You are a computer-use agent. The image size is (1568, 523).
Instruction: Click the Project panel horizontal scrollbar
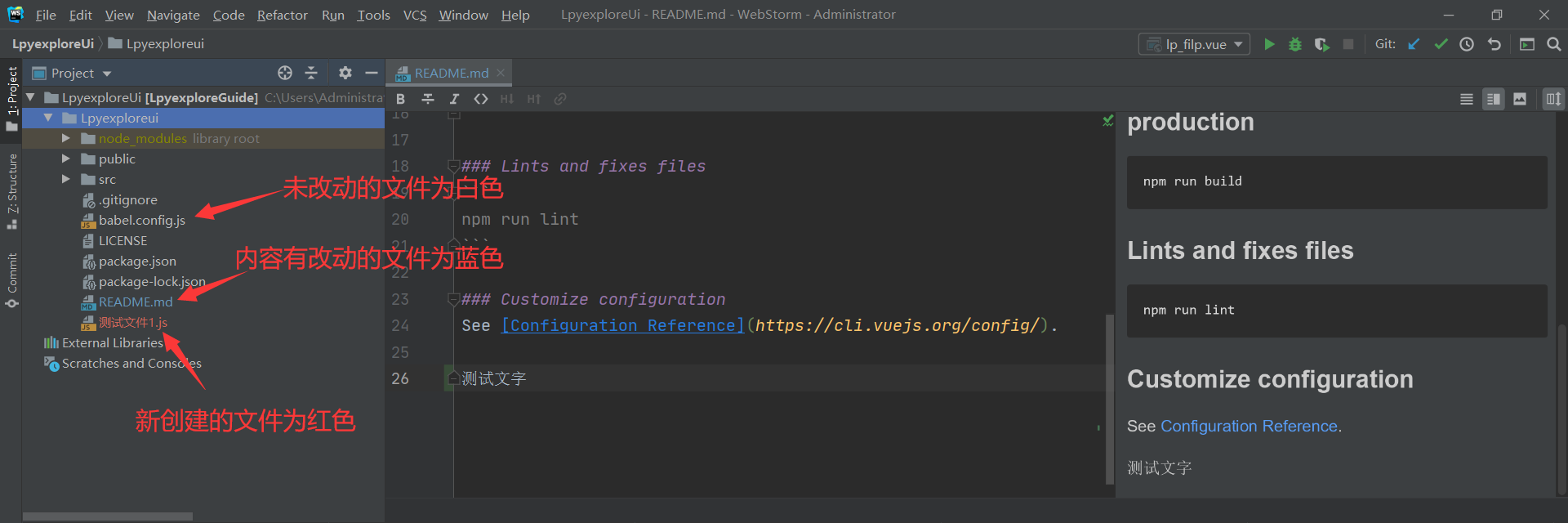pyautogui.click(x=108, y=516)
